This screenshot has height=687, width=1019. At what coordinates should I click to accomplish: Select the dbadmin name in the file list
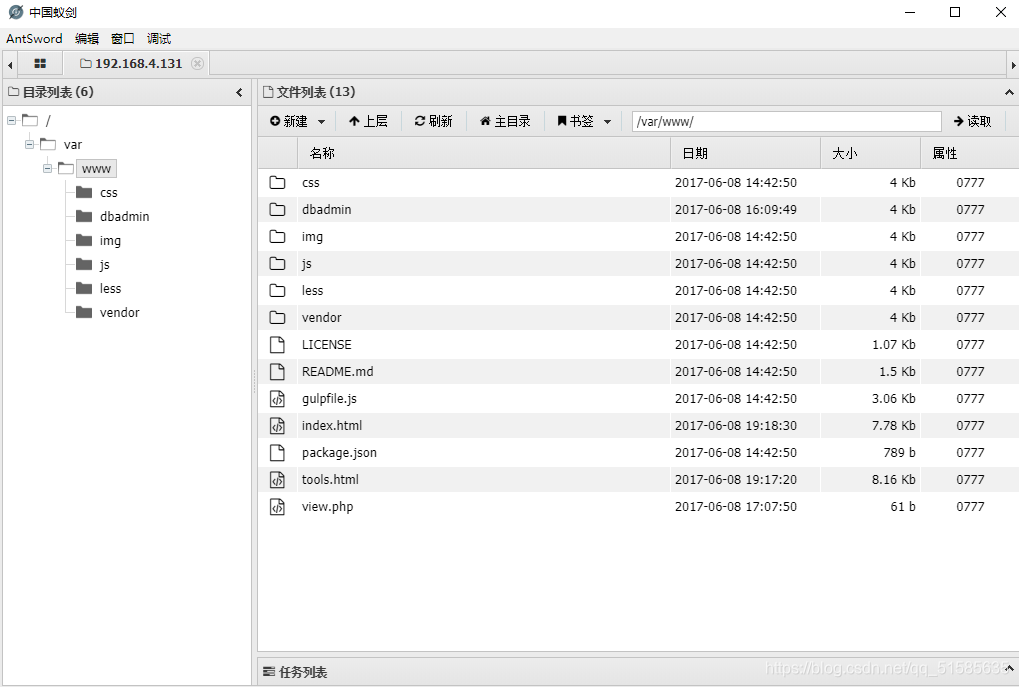[326, 209]
